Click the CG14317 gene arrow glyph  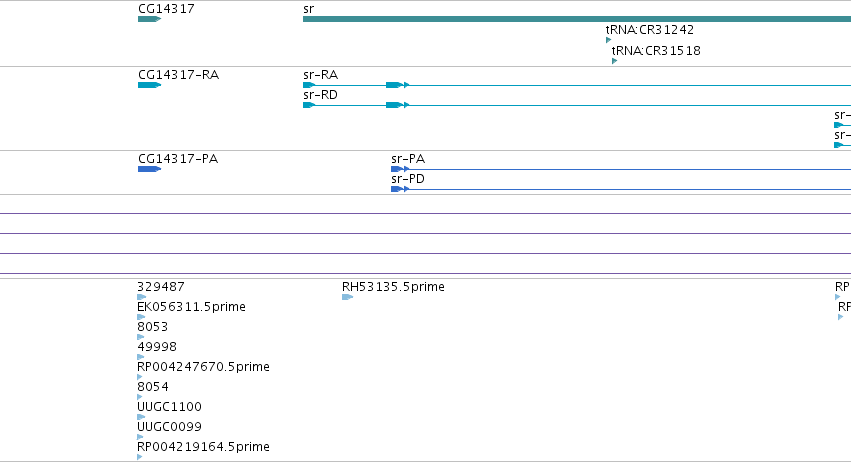tap(149, 19)
